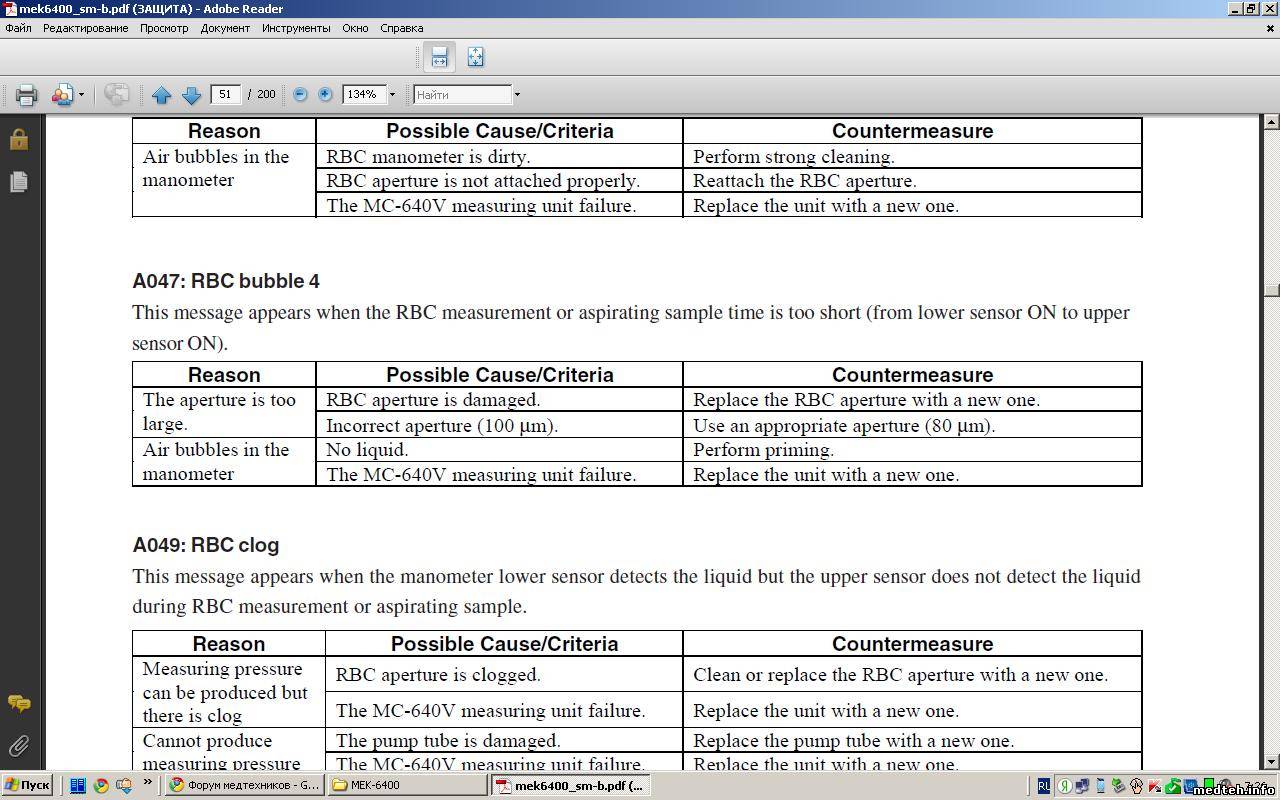The width and height of the screenshot is (1280, 800).
Task: Toggle the fit width scrolling mode
Action: point(439,57)
